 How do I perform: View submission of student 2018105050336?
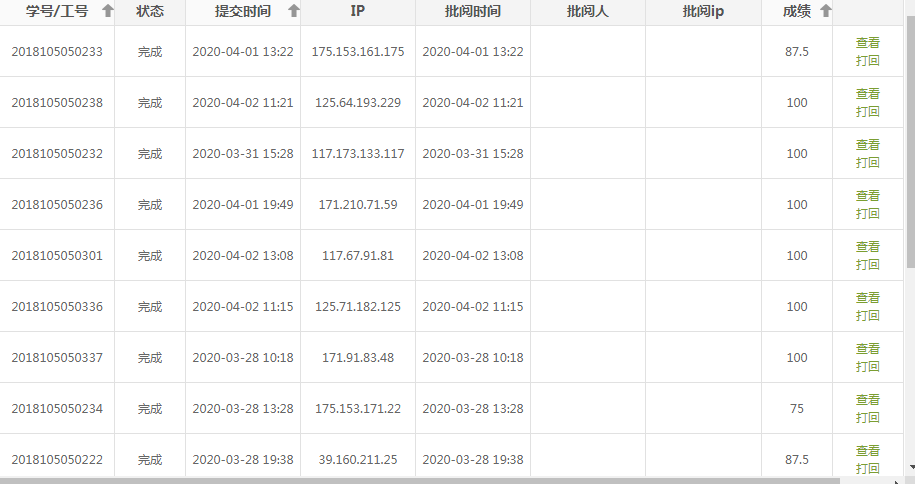coord(867,298)
